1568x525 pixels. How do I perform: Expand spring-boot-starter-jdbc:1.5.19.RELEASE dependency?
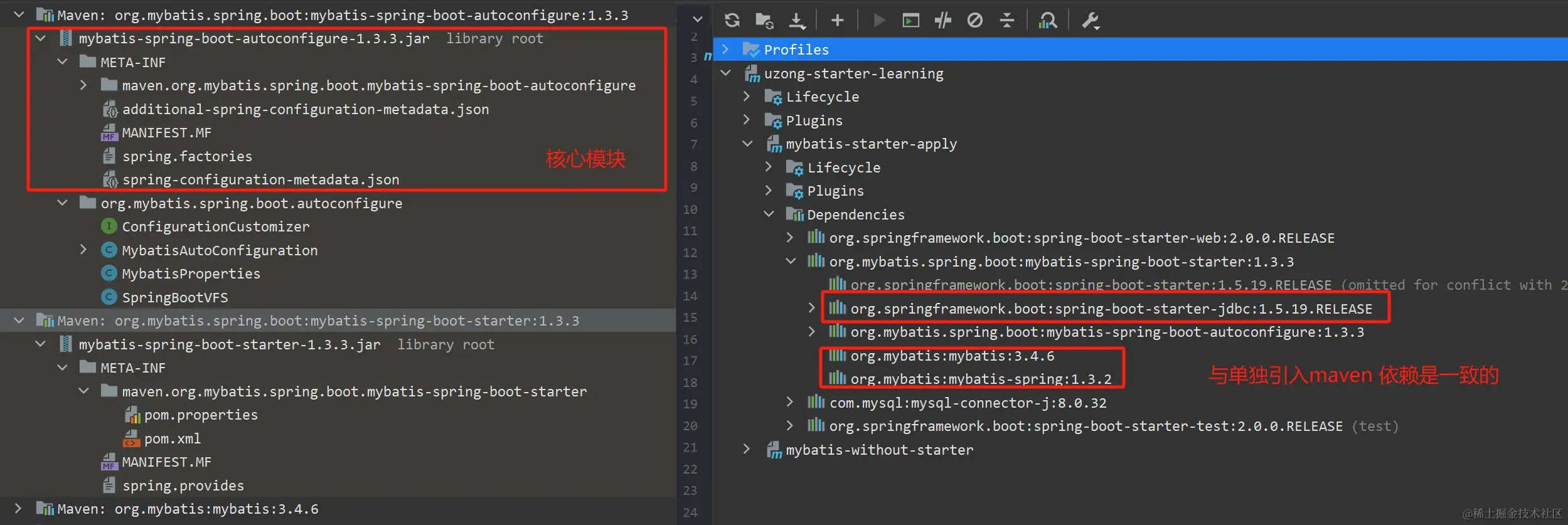click(811, 307)
